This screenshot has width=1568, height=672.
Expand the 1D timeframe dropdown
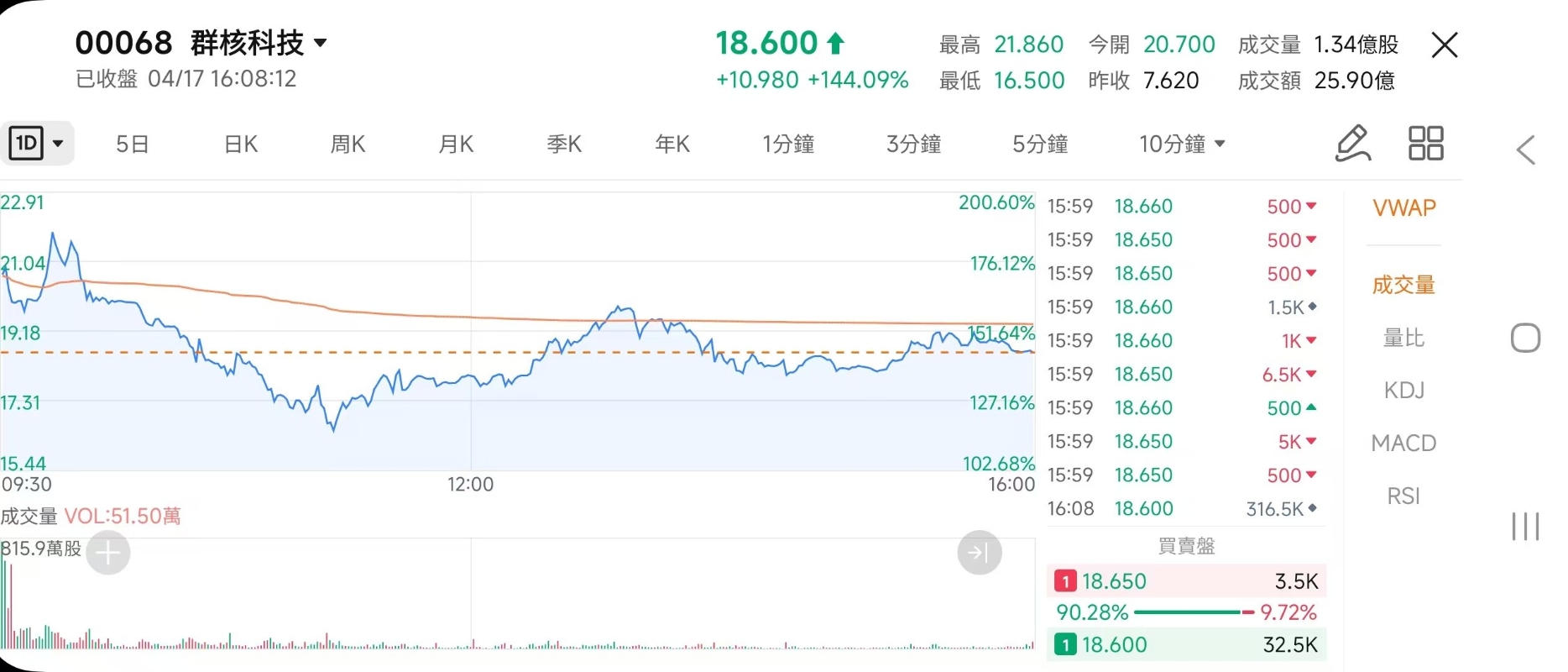(38, 144)
